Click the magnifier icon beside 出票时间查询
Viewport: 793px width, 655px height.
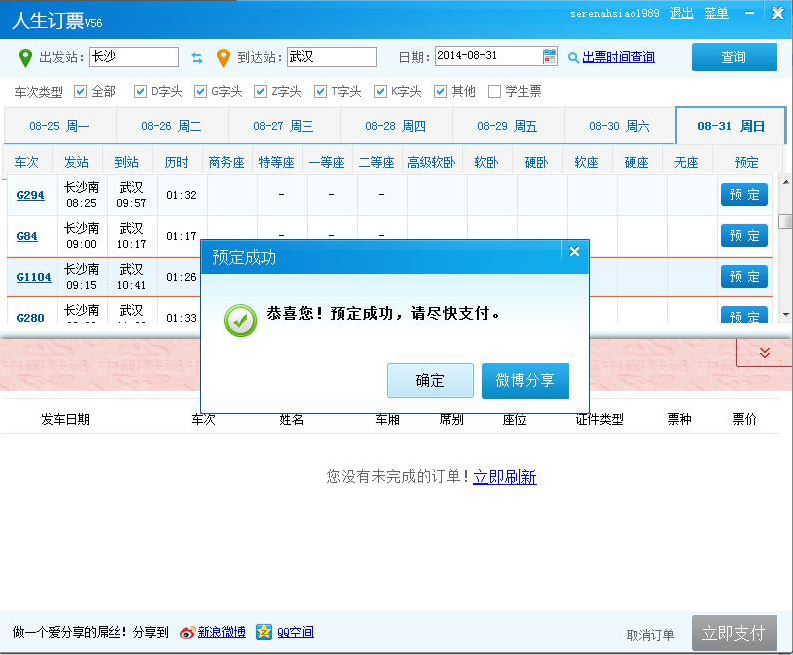(x=573, y=58)
